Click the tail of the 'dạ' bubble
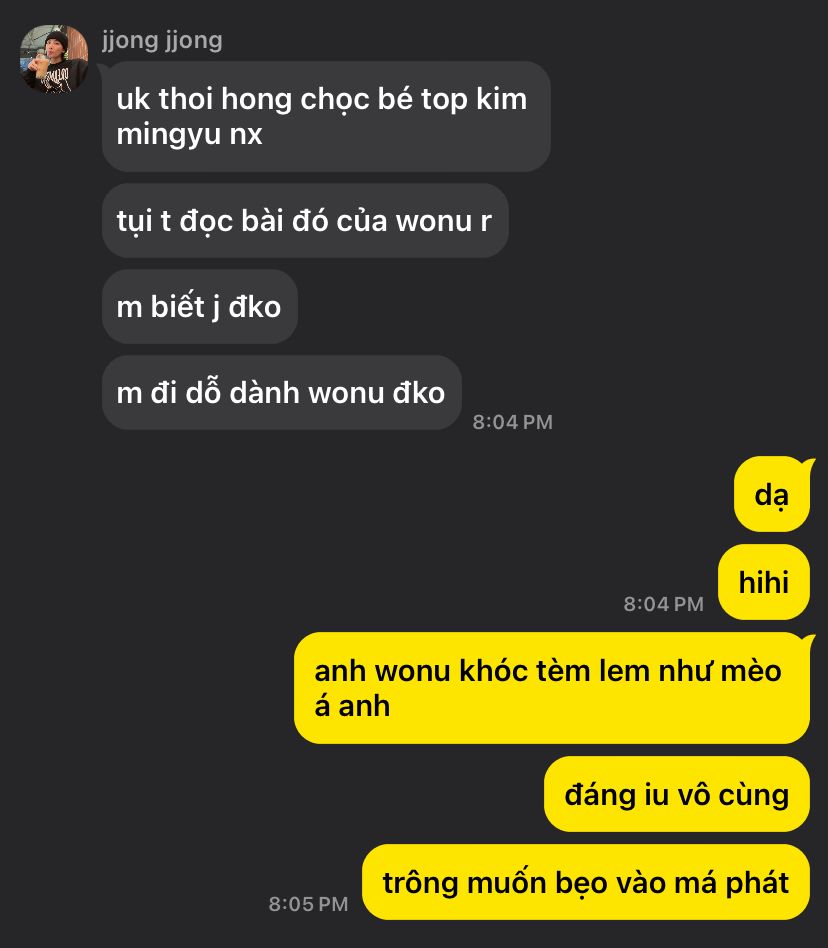Viewport: 828px width, 948px height. click(x=808, y=466)
